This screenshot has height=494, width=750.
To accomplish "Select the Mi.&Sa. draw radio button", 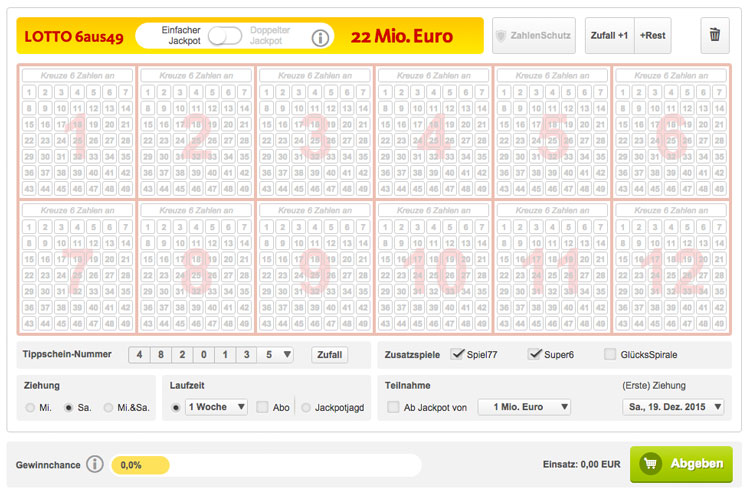I will pyautogui.click(x=109, y=407).
